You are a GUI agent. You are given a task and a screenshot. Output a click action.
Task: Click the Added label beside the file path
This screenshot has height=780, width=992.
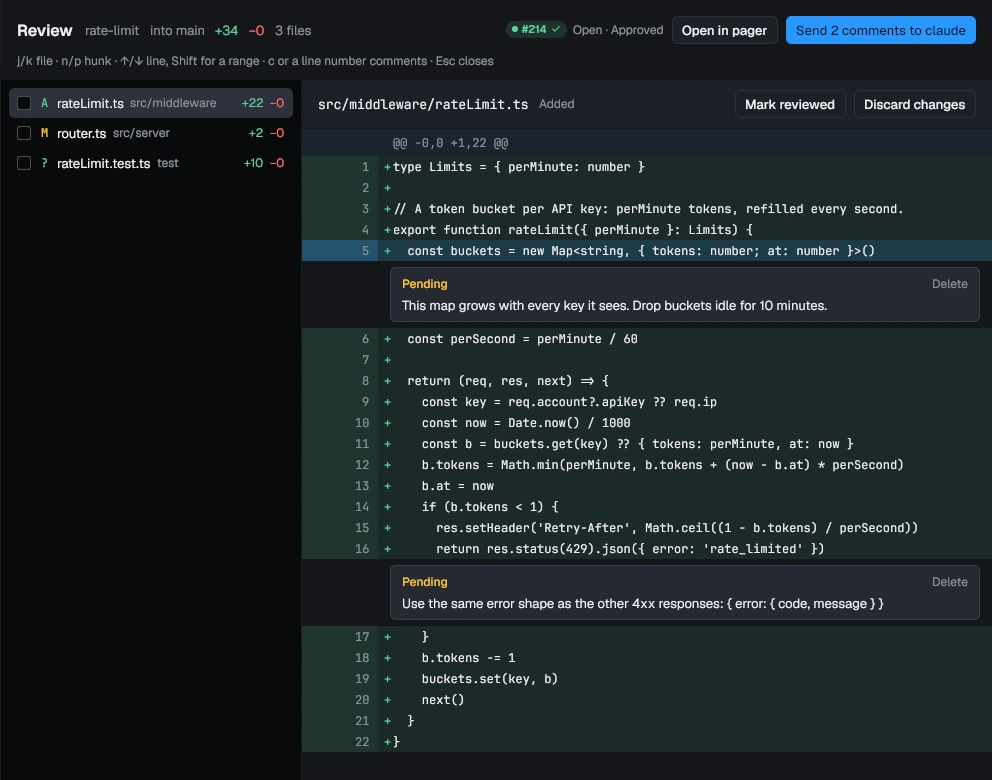tap(557, 104)
